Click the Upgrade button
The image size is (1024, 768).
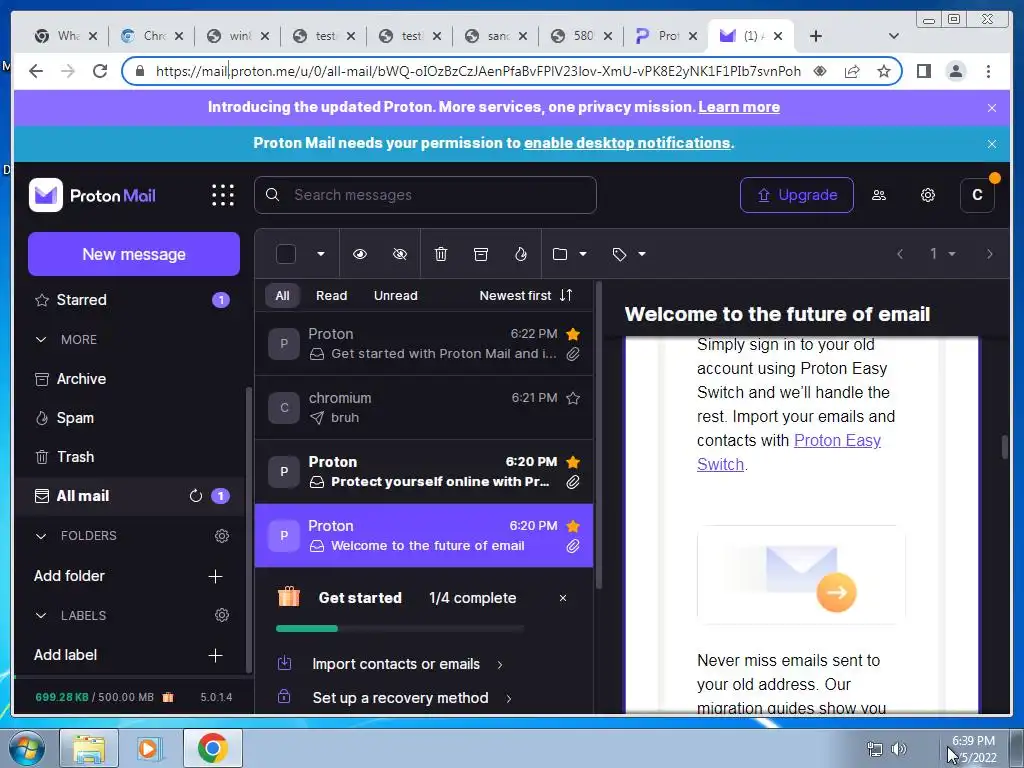796,195
